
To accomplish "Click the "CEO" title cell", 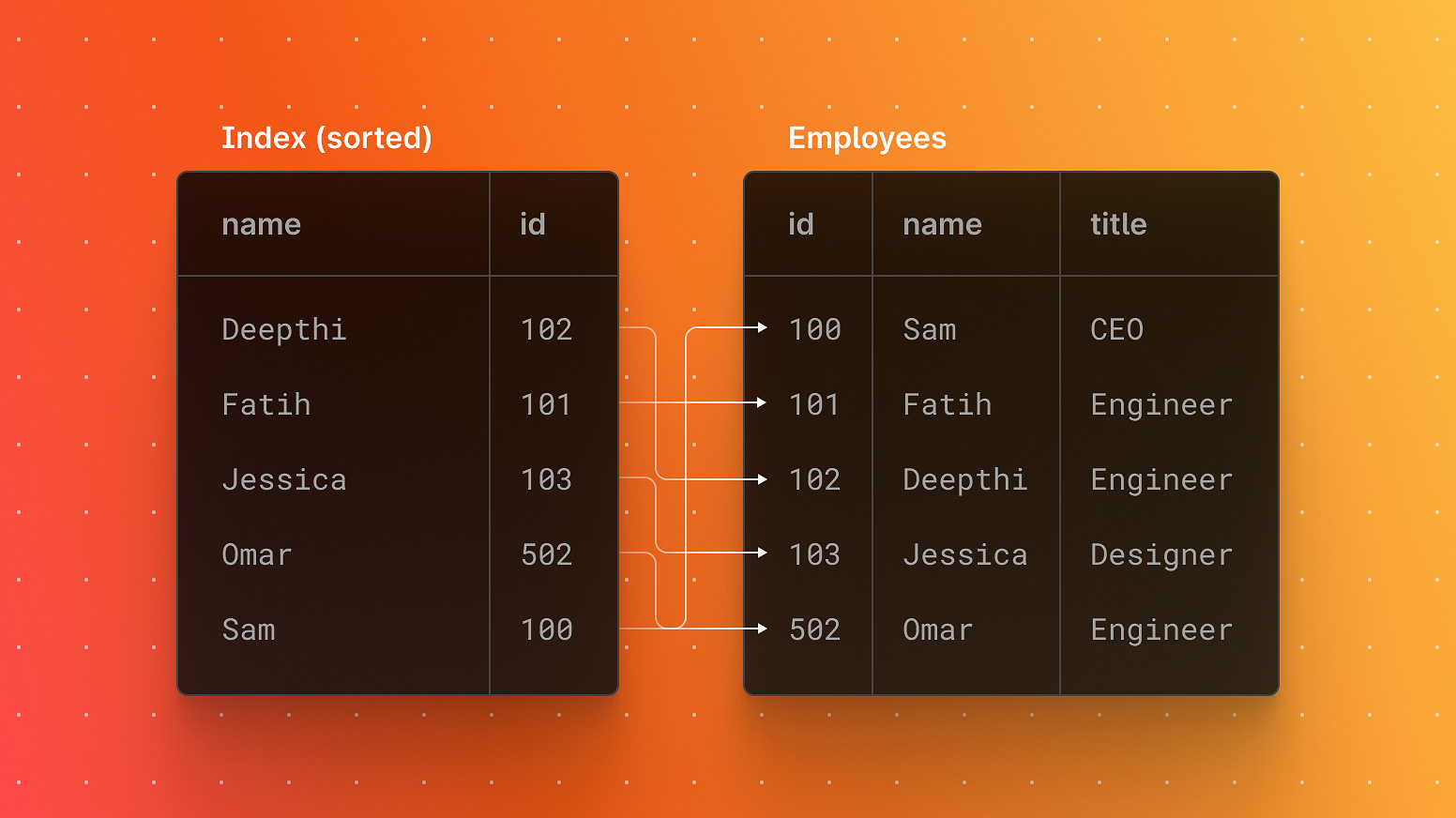I will click(x=1116, y=329).
